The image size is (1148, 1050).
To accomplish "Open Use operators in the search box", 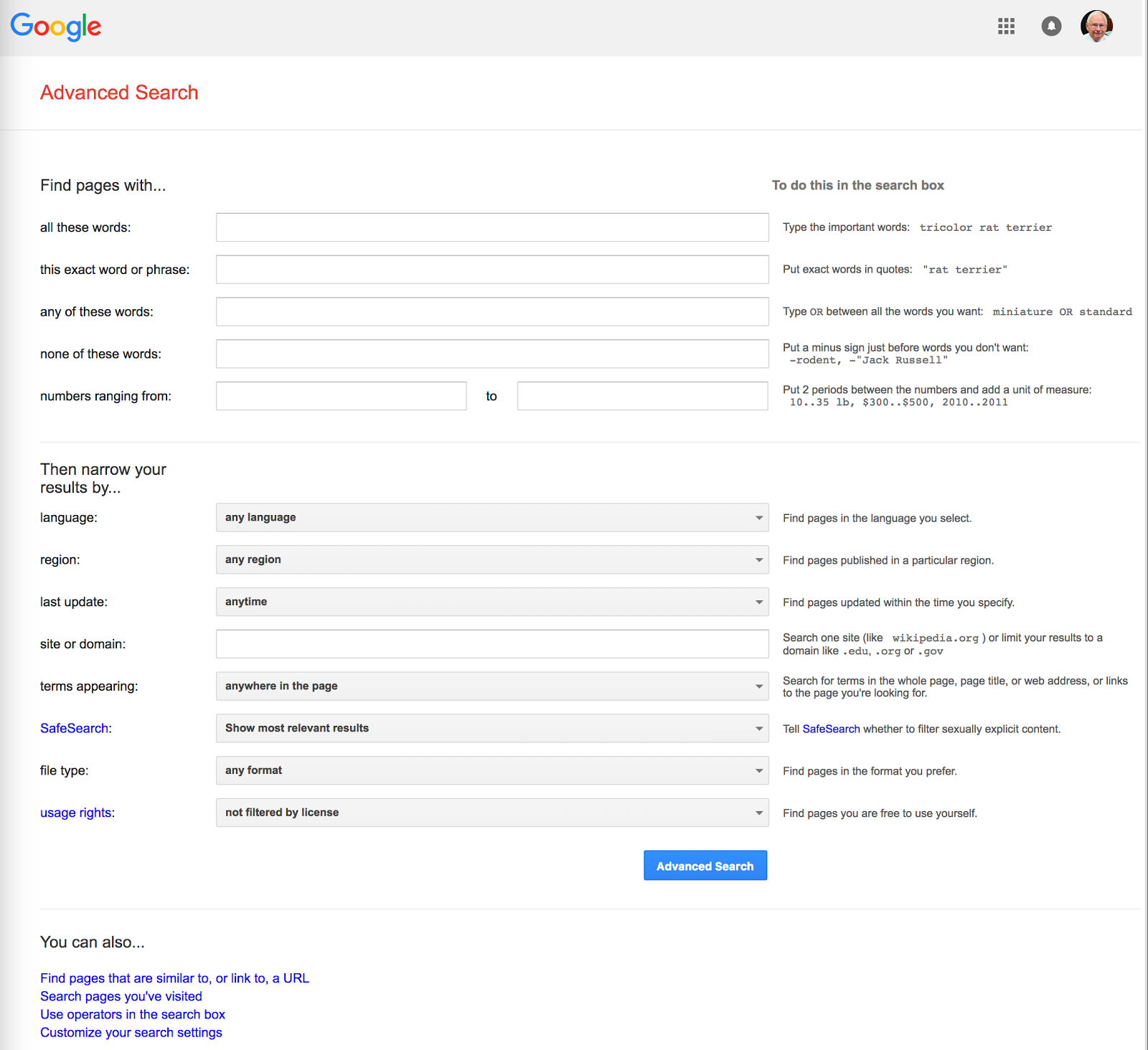I will [x=133, y=1014].
